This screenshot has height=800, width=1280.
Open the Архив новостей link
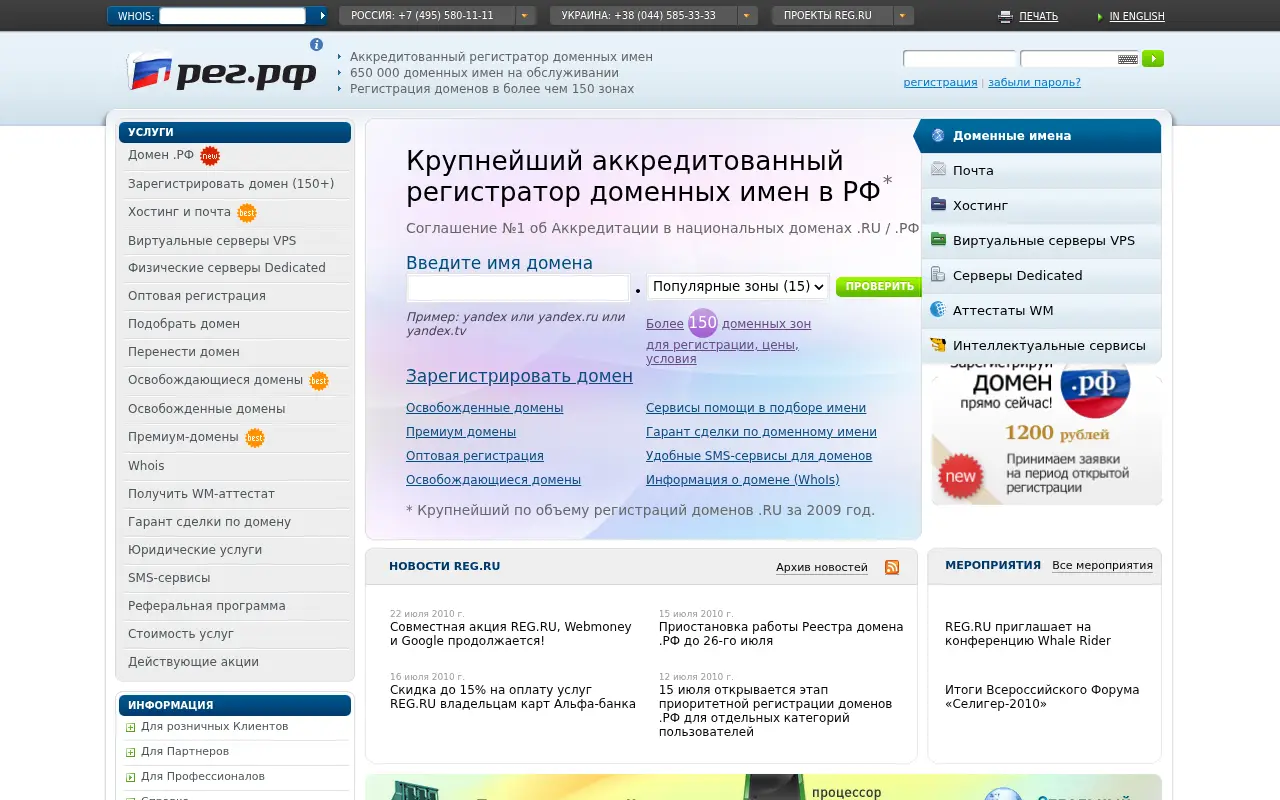pos(822,568)
